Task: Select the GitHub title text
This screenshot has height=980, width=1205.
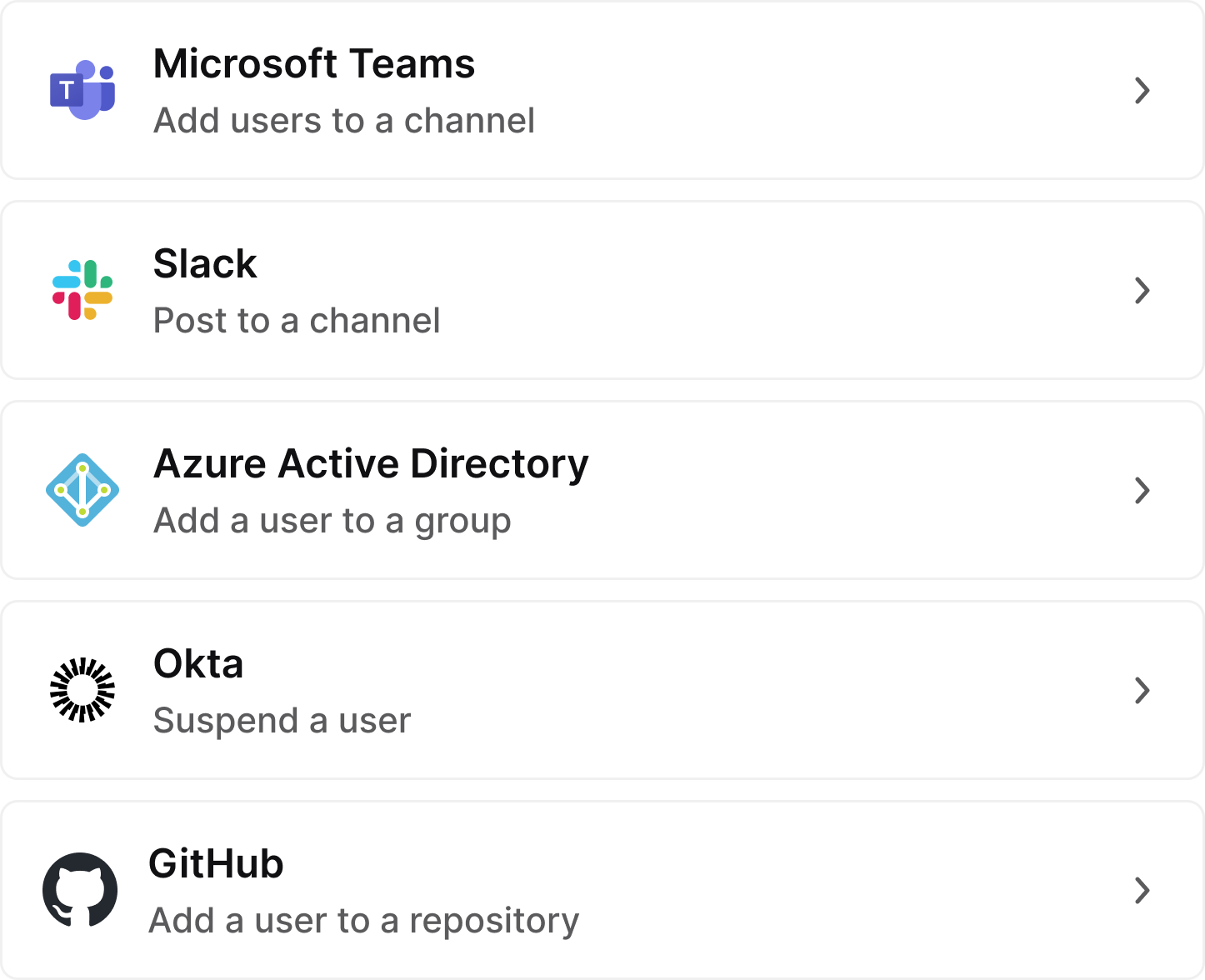Action: (x=217, y=864)
